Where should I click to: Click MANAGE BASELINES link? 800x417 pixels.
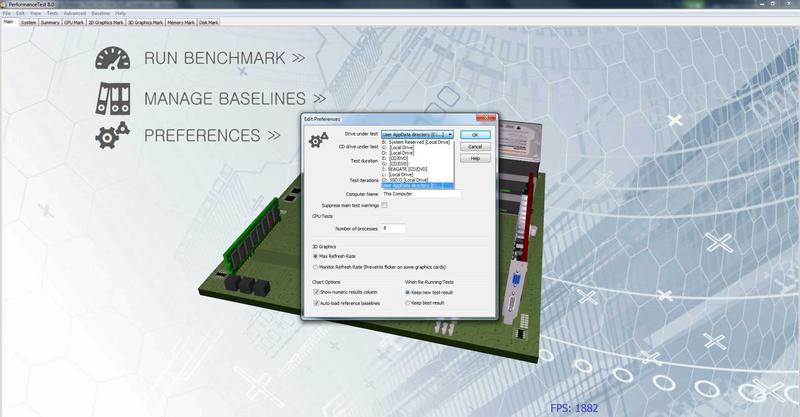235,99
